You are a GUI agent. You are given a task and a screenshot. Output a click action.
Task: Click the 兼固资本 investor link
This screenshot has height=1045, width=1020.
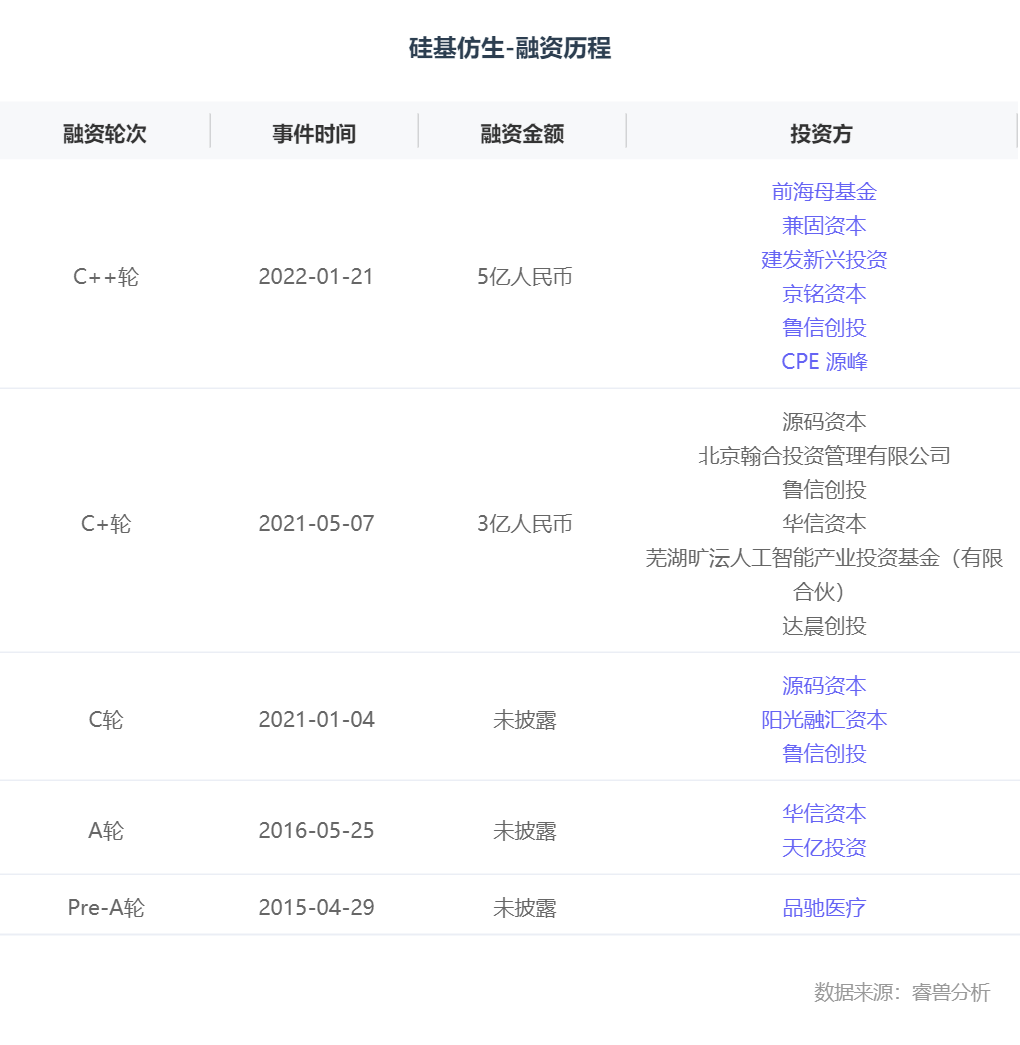[824, 226]
